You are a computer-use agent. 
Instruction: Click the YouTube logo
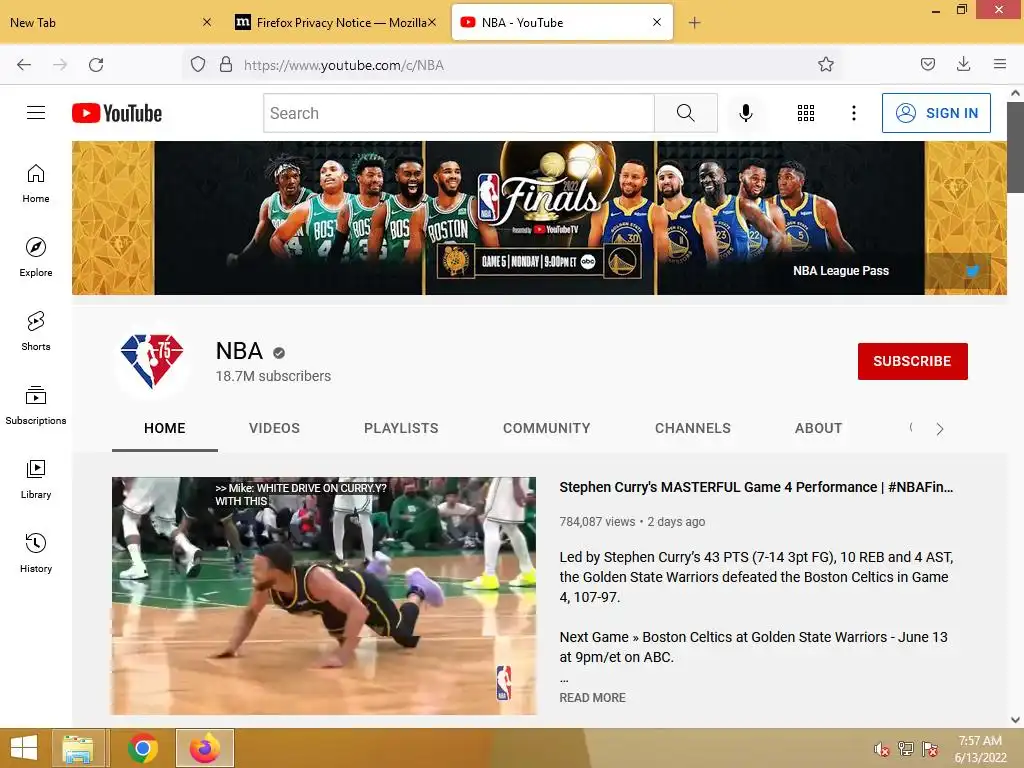pyautogui.click(x=117, y=113)
